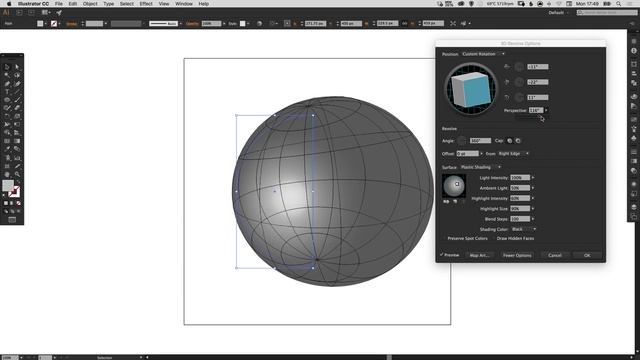Select the Eraser tool
640x360 pixels.
point(17,108)
